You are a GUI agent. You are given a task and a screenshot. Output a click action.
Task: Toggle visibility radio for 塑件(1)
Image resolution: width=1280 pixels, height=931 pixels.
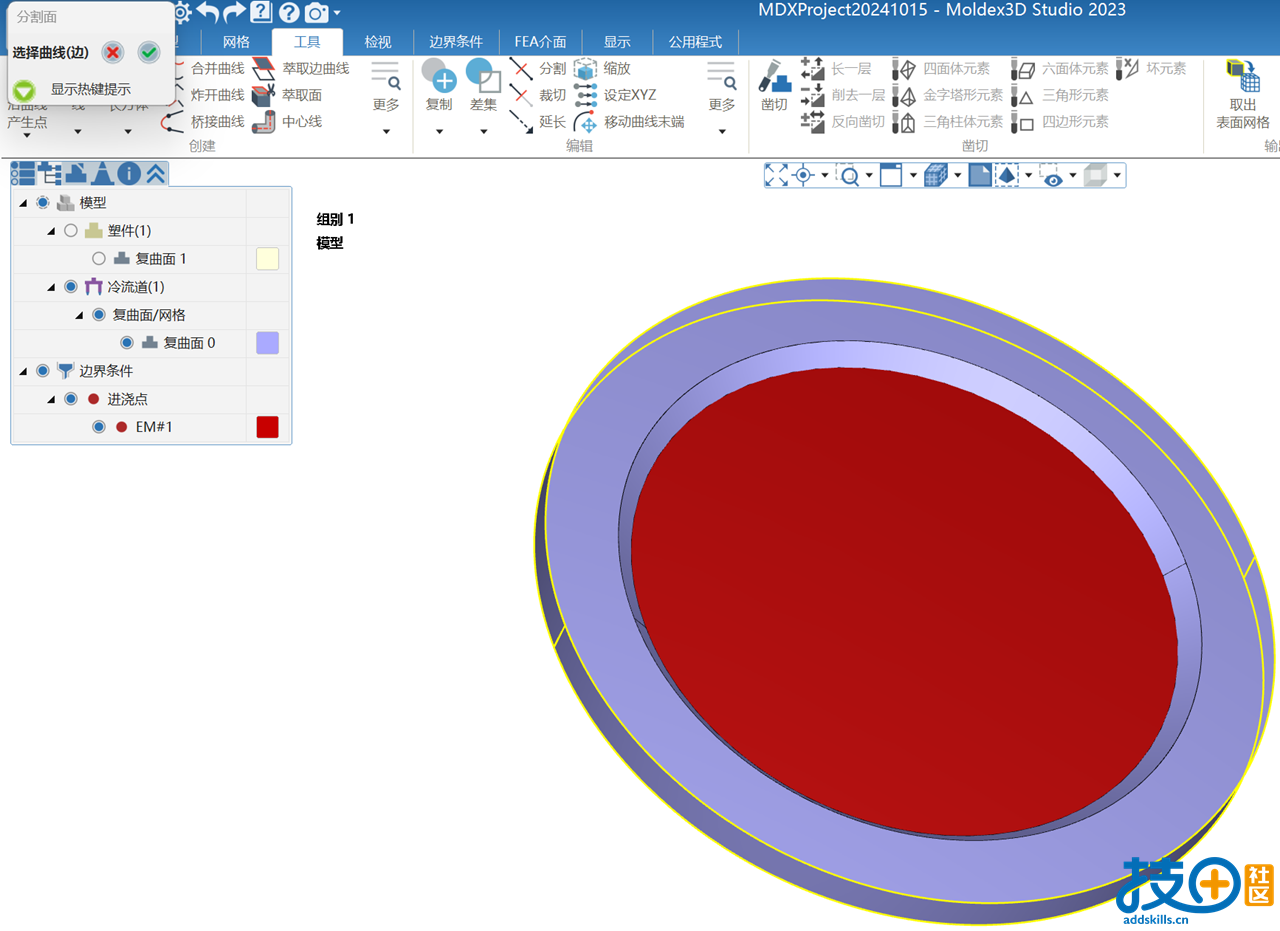[70, 231]
